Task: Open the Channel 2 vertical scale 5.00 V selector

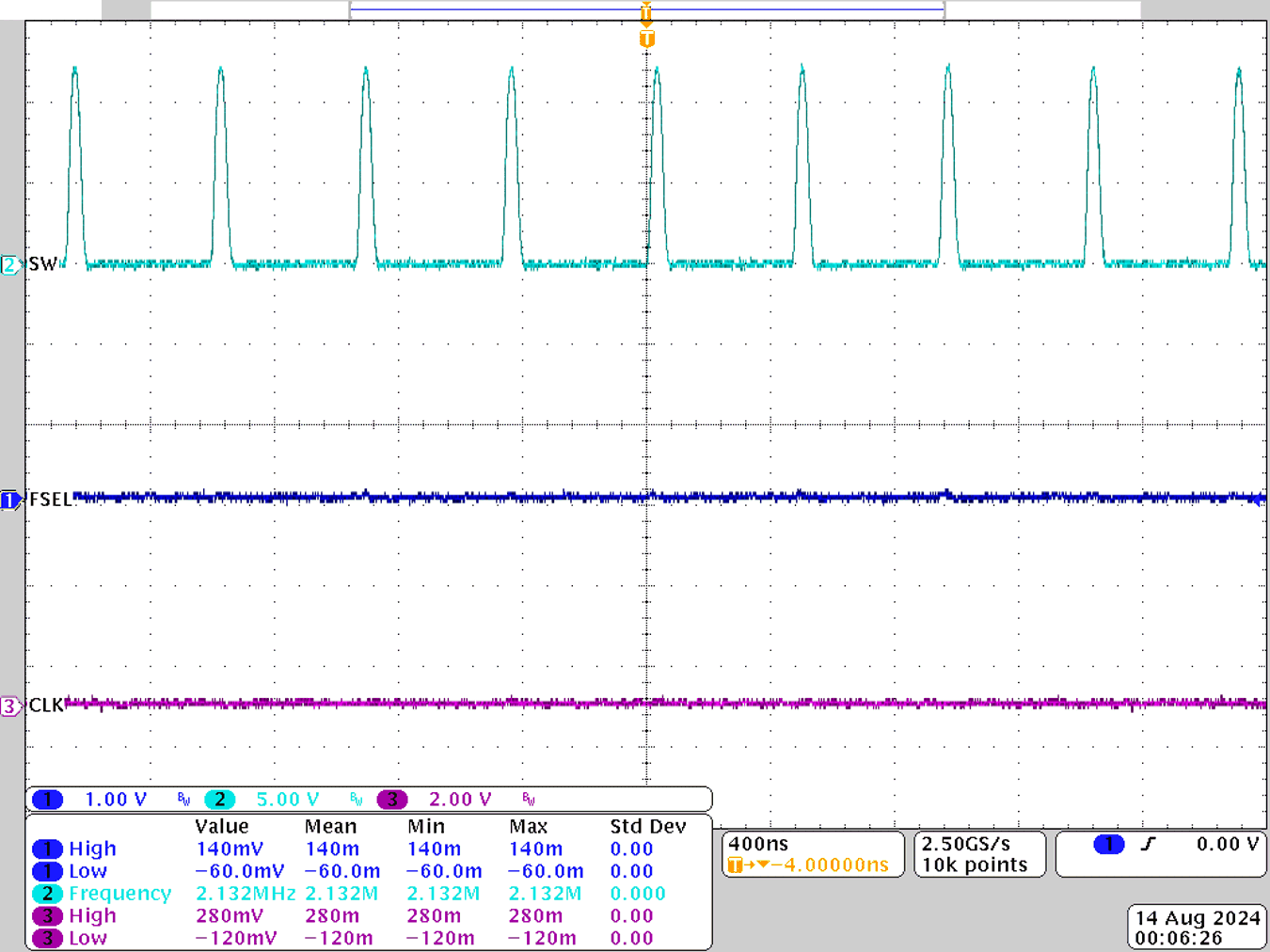Action: (287, 799)
